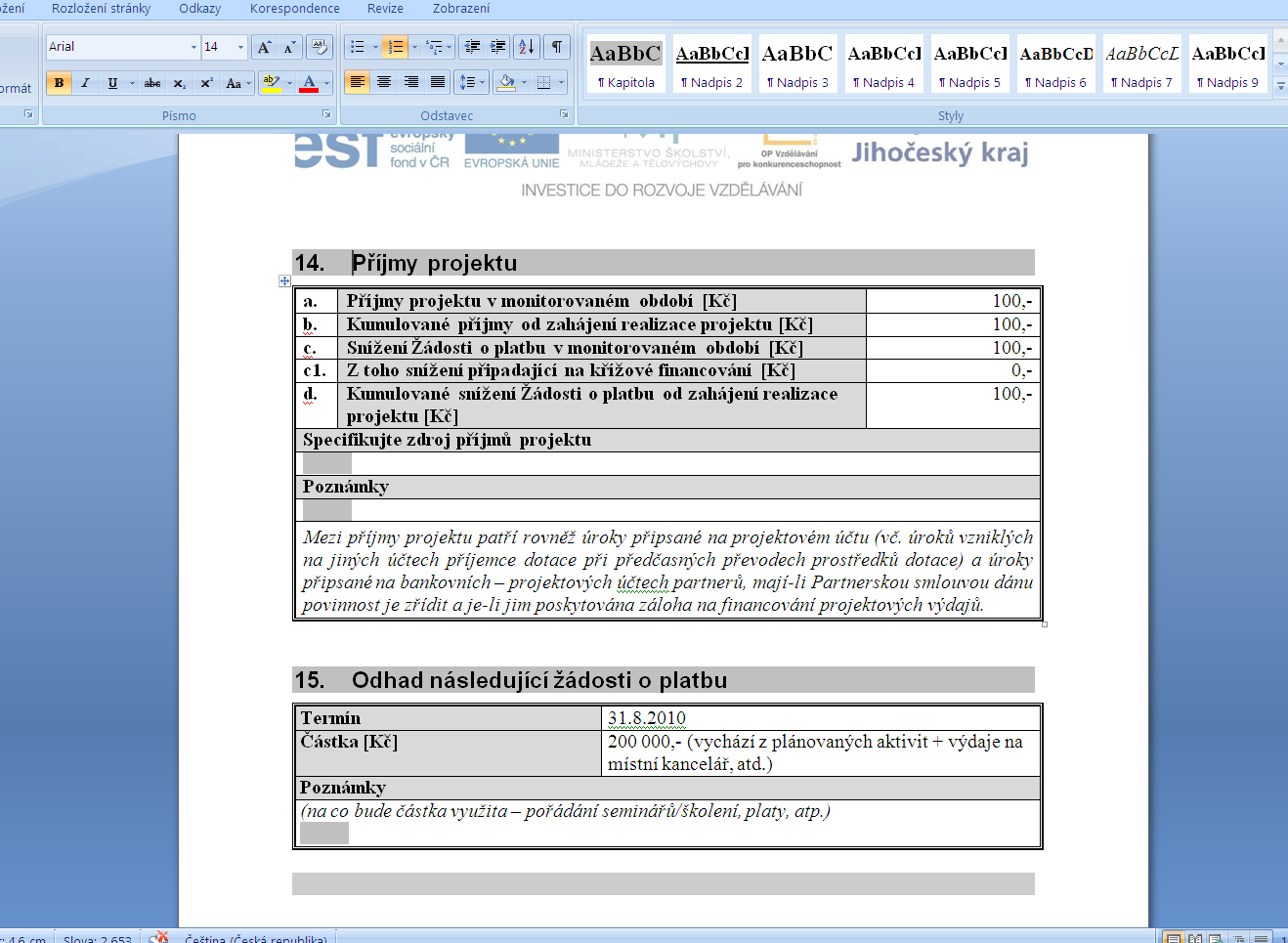
Task: Open Zobrazení ribbon tab
Action: tap(461, 9)
